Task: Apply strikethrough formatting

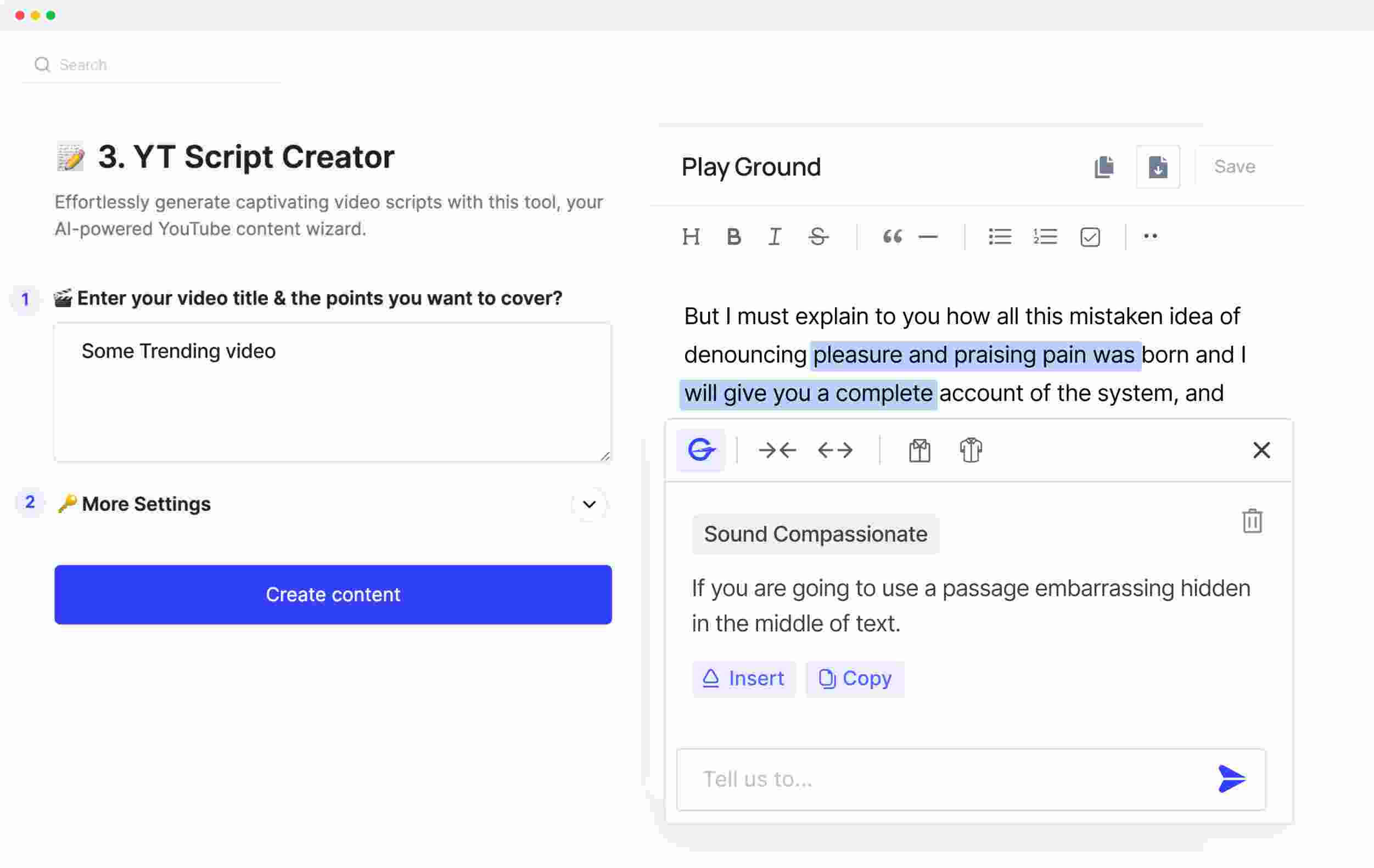Action: coord(818,236)
